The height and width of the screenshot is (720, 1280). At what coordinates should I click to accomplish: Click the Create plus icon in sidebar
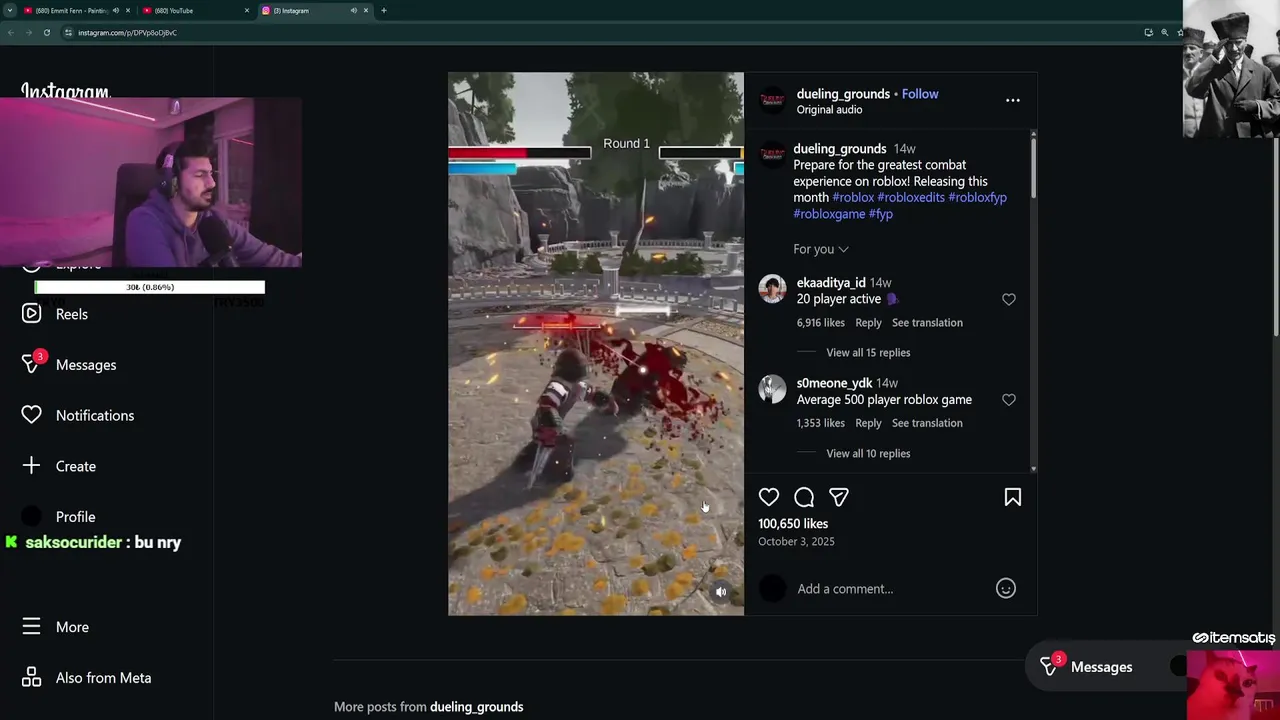click(32, 466)
